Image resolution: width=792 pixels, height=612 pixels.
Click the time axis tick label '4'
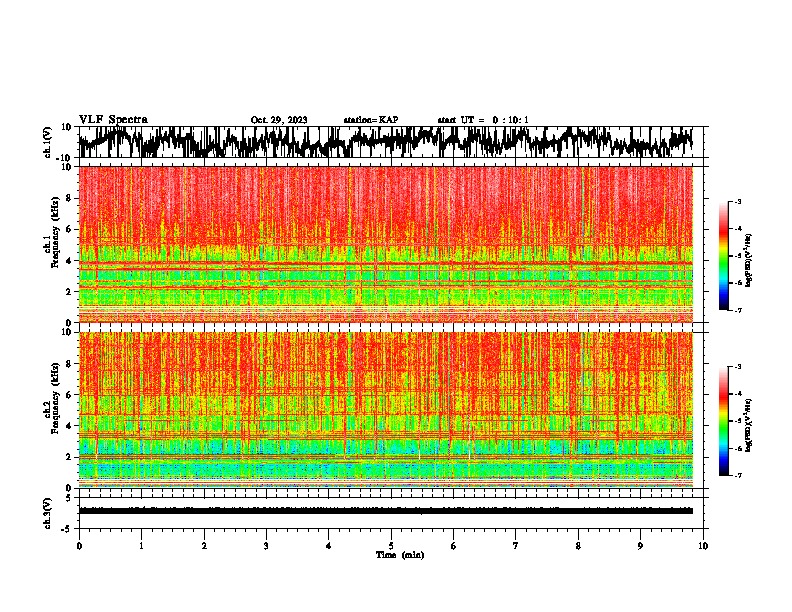[329, 545]
